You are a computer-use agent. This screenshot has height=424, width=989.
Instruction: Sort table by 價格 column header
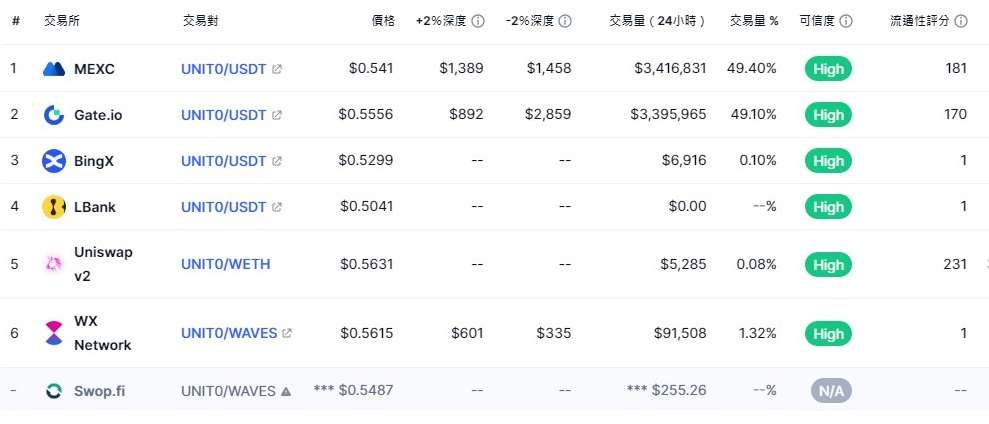pos(383,21)
